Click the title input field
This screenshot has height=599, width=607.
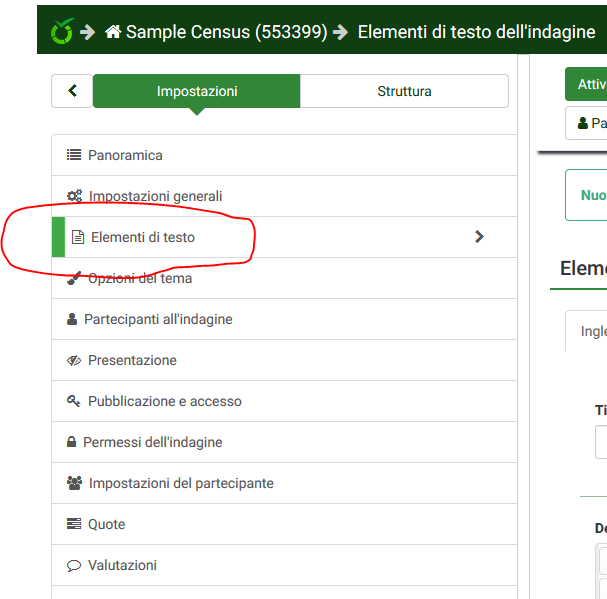point(600,442)
